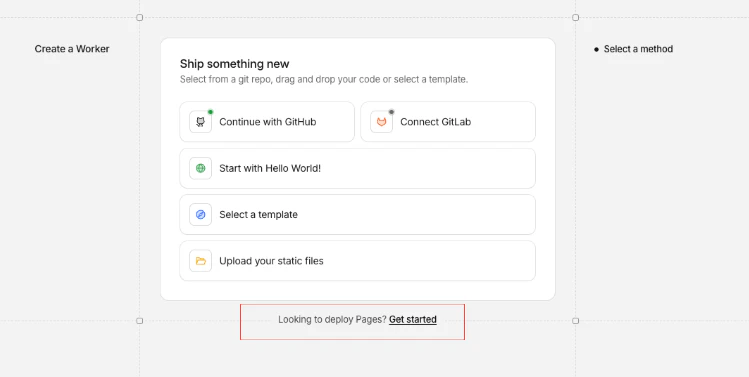
Task: Start with Hello World! option
Action: click(x=357, y=168)
